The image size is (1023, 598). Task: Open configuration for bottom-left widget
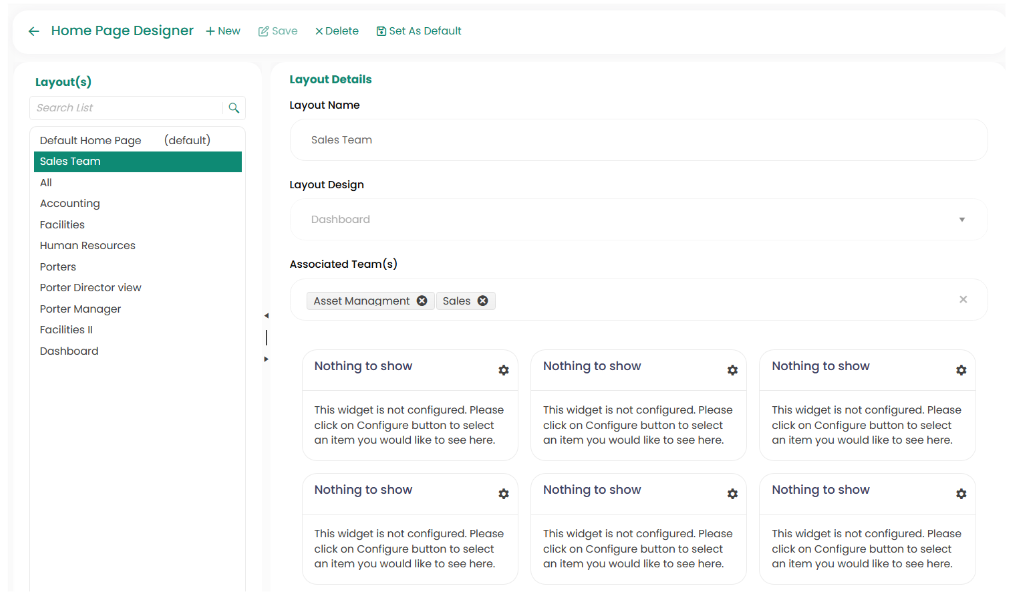pos(504,494)
